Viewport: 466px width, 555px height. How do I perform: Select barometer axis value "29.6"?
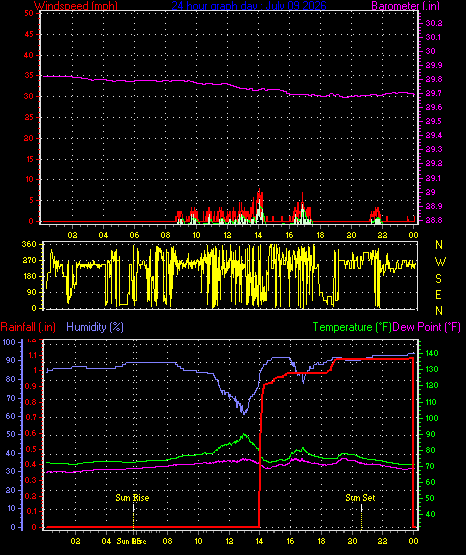coord(434,108)
